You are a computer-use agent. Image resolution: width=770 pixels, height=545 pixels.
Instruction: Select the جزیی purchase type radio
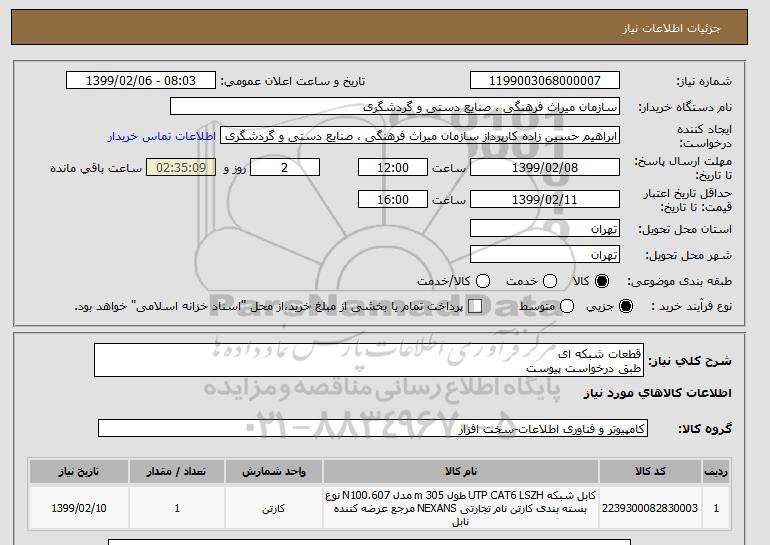click(626, 306)
